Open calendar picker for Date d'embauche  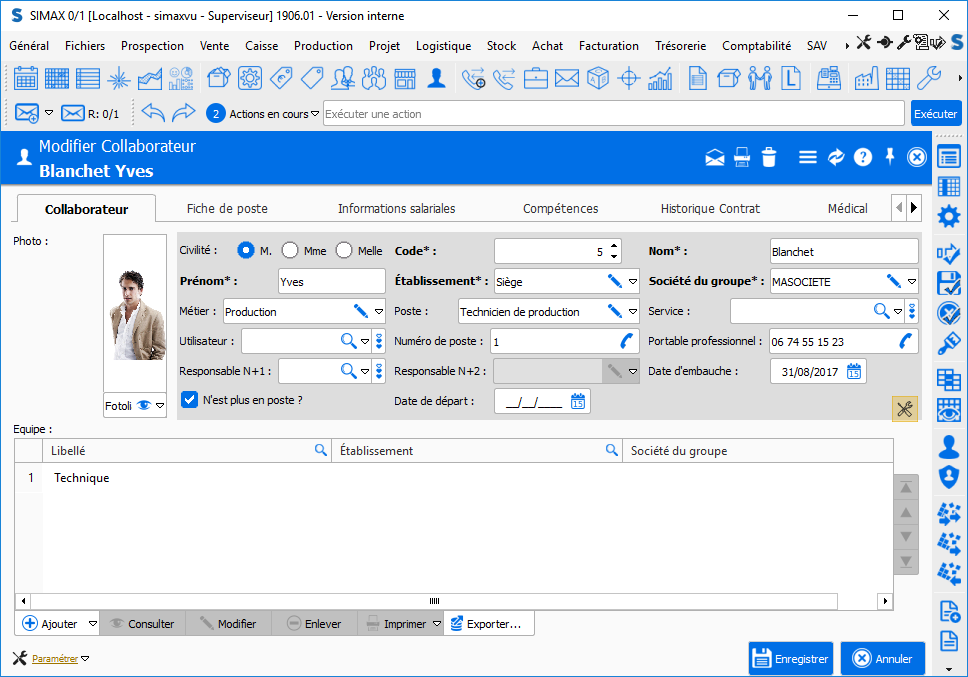[854, 371]
